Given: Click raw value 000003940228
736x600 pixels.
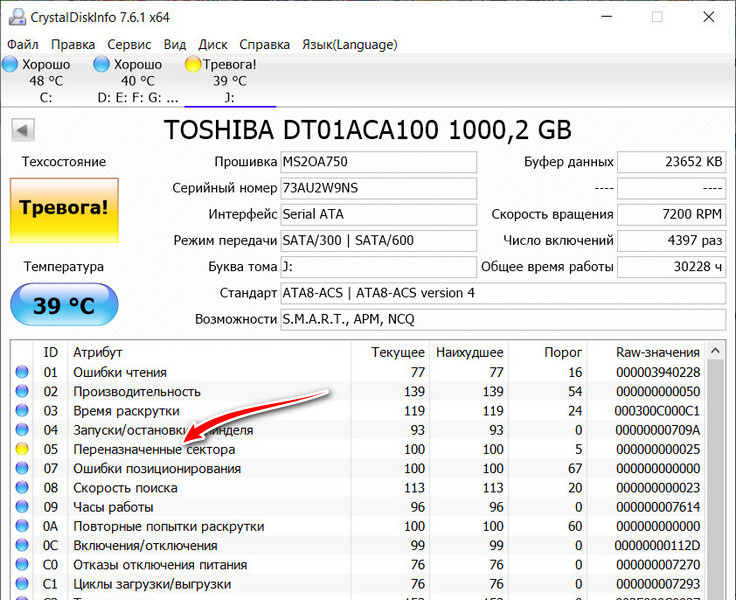Looking at the screenshot, I should [x=658, y=372].
